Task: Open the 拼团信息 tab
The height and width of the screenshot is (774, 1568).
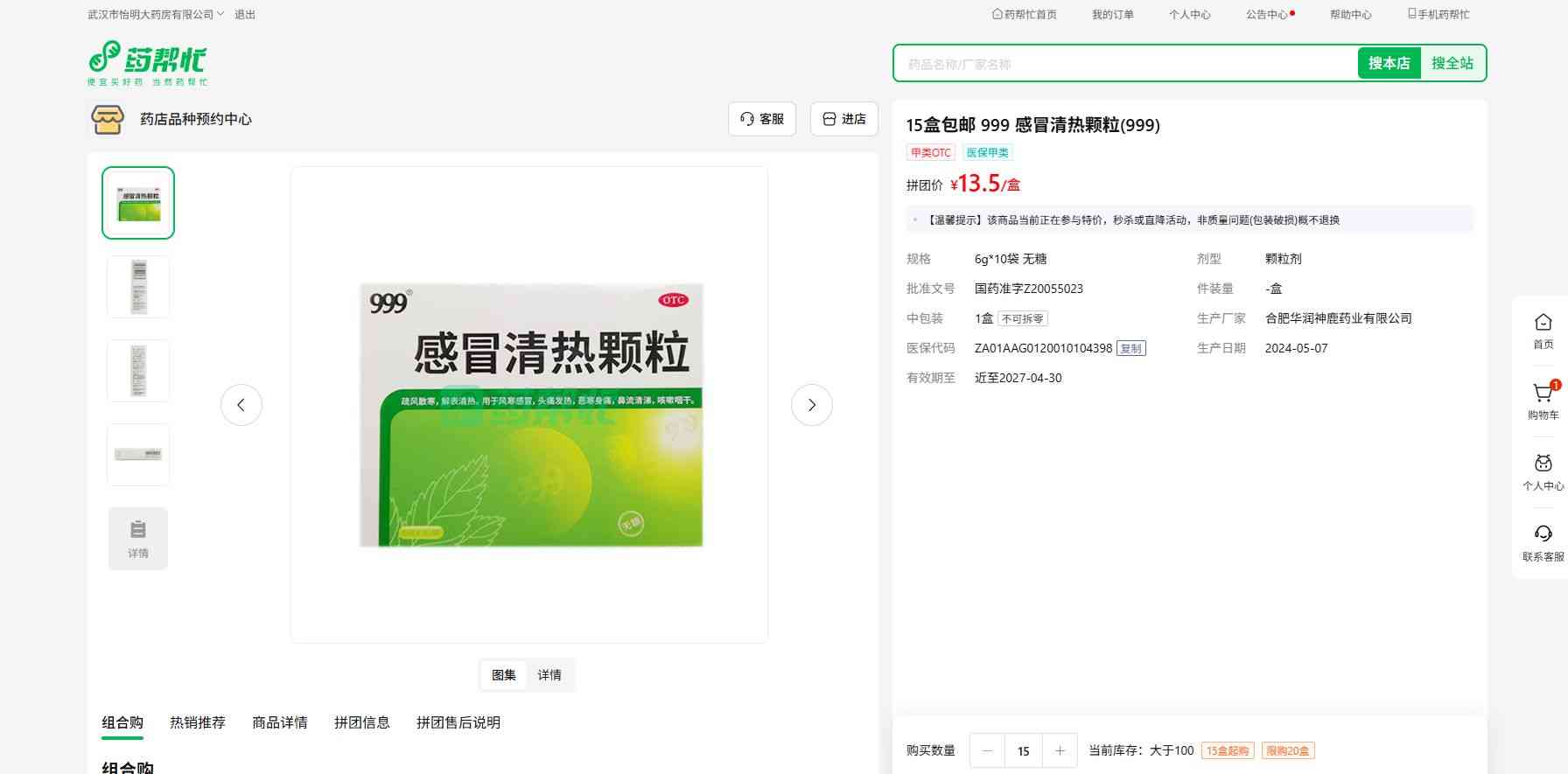Action: tap(361, 722)
